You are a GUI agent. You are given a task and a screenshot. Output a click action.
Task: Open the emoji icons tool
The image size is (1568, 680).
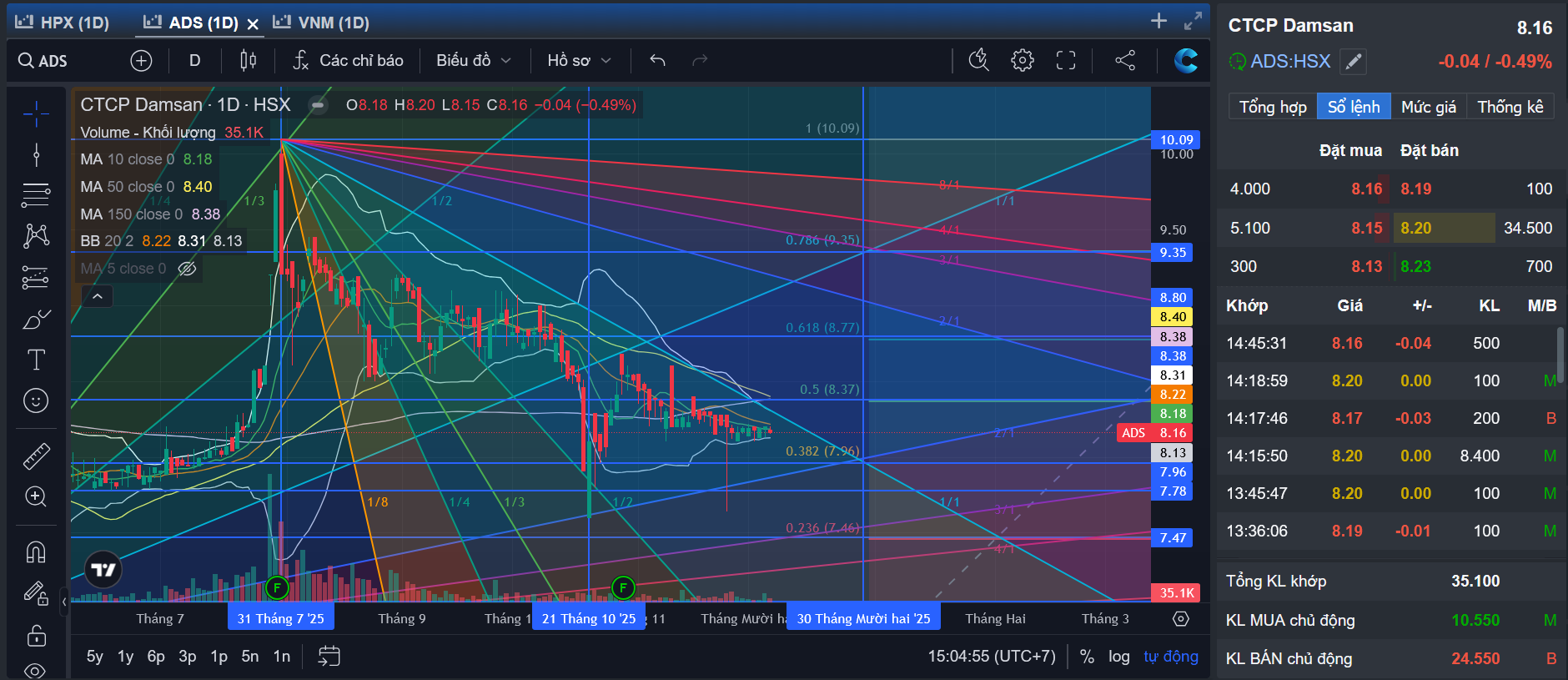(x=36, y=400)
